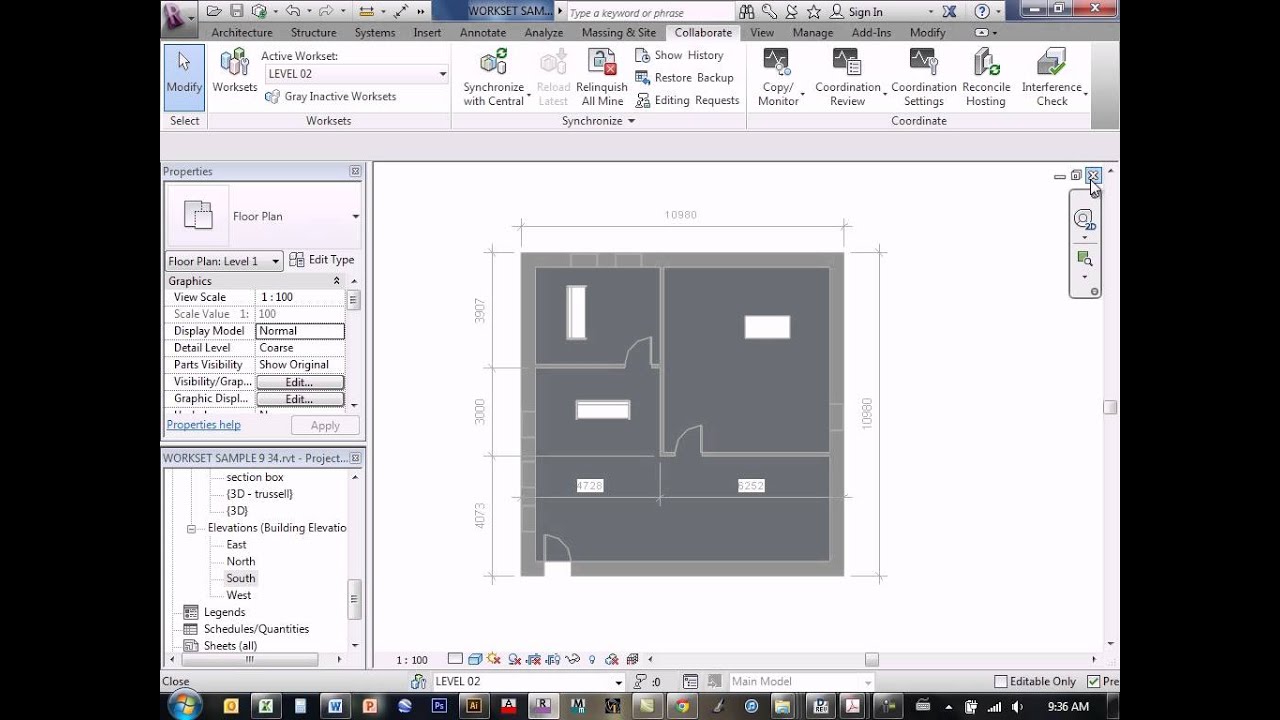Open the status bar LEVEL 02 workset dropdown
The height and width of the screenshot is (720, 1280).
[x=617, y=682]
